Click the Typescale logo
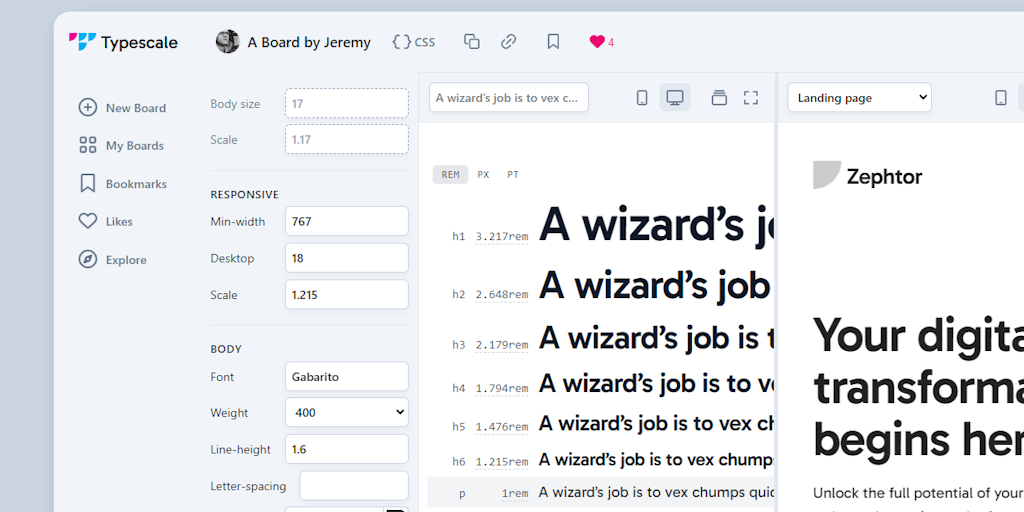 pyautogui.click(x=123, y=42)
